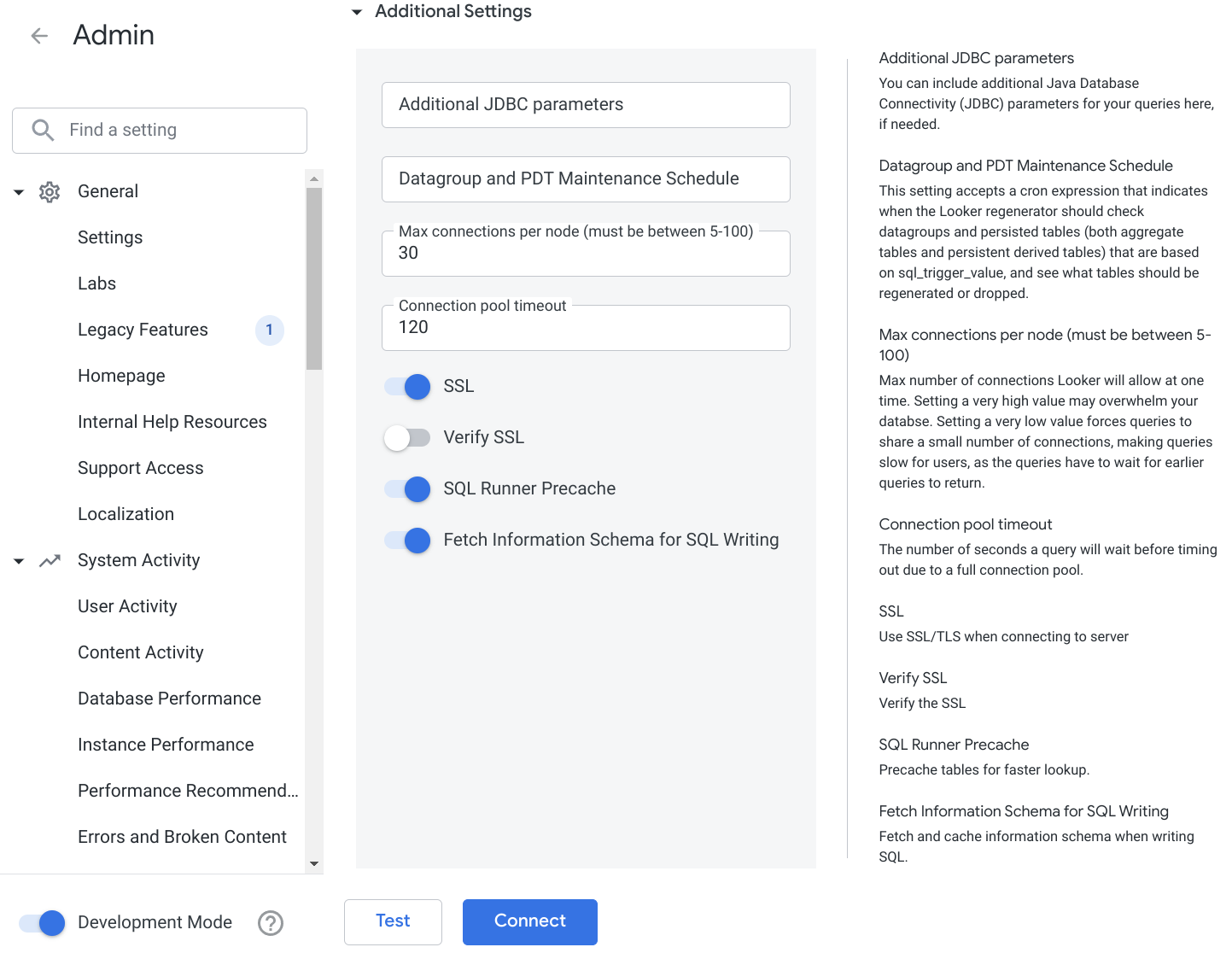Open Database Performance in the sidebar

(x=169, y=699)
